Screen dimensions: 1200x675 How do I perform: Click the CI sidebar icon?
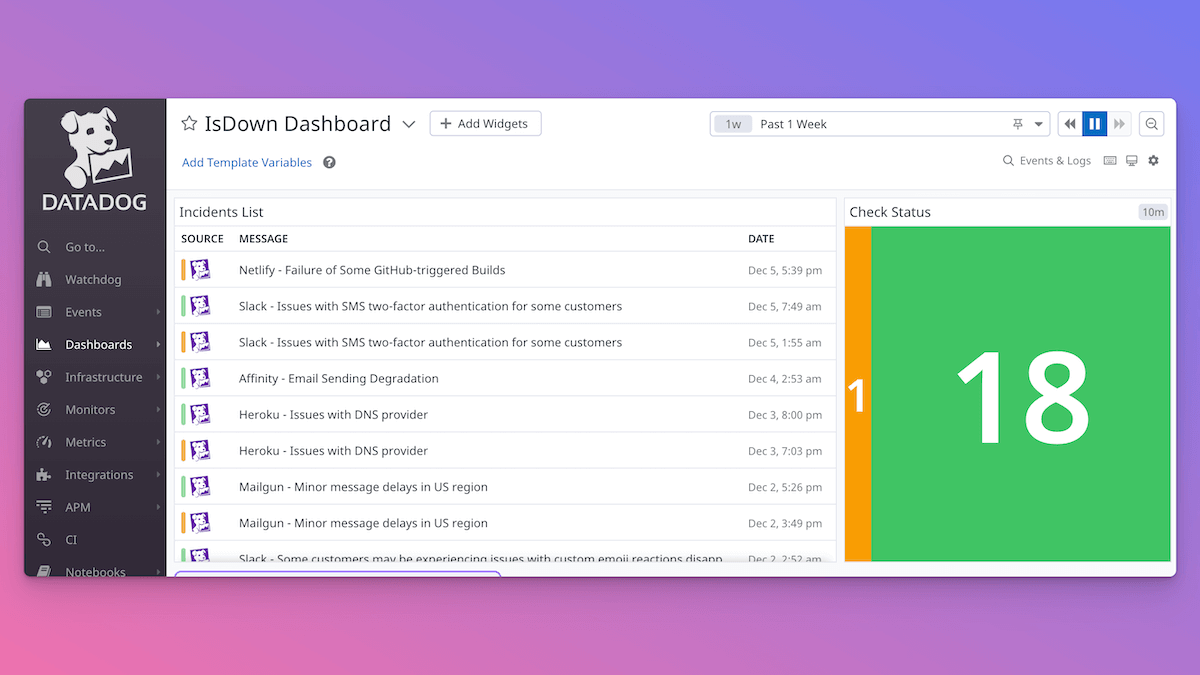(x=44, y=540)
